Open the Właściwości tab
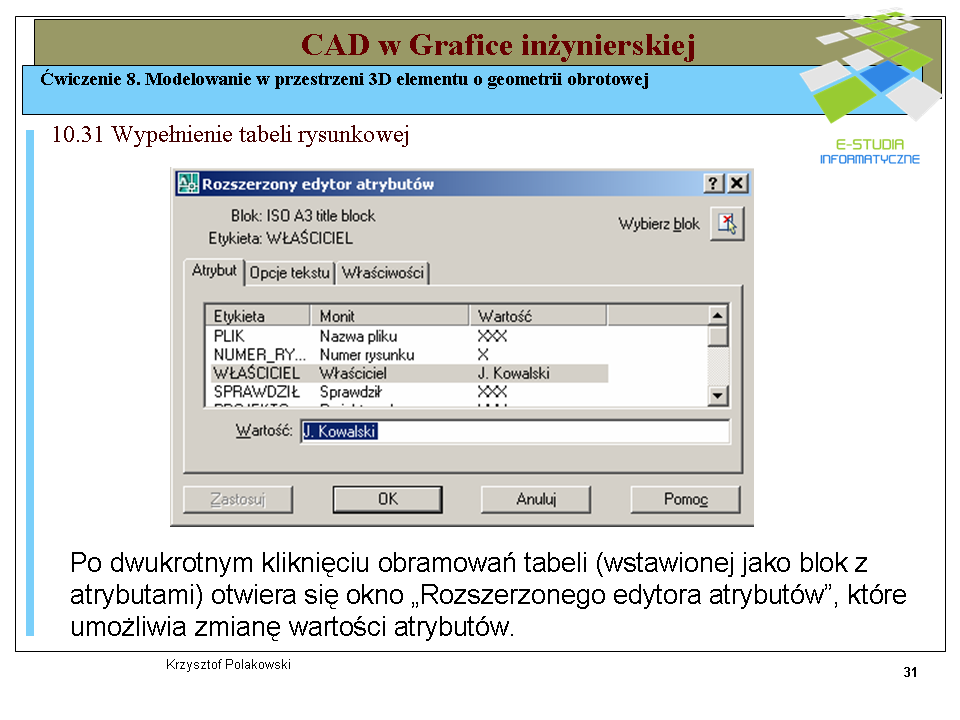Viewport: 960px width, 720px height. tap(382, 272)
